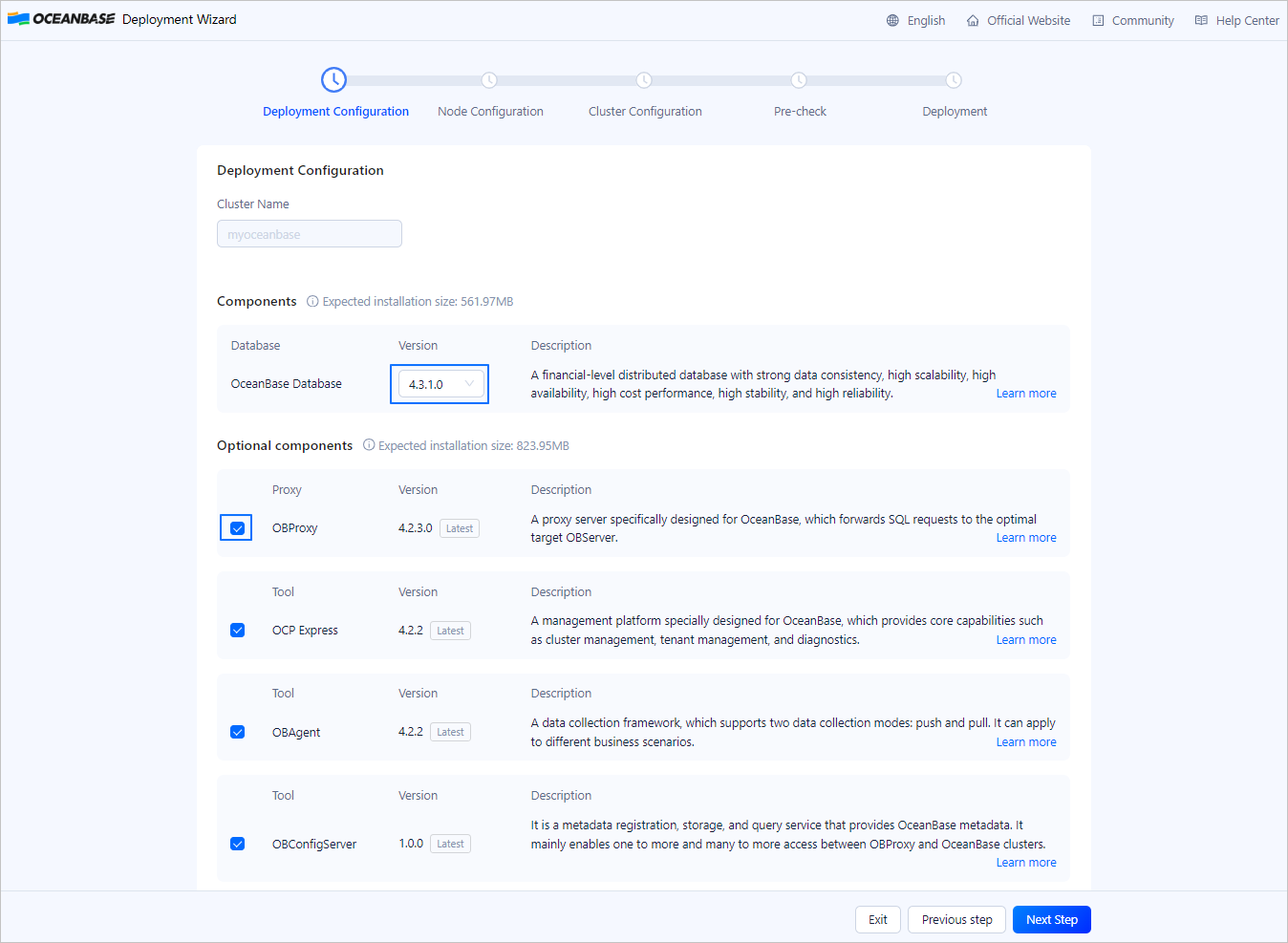Select the Node Configuration step
Screen dimensions: 1288x943
pyautogui.click(x=489, y=111)
